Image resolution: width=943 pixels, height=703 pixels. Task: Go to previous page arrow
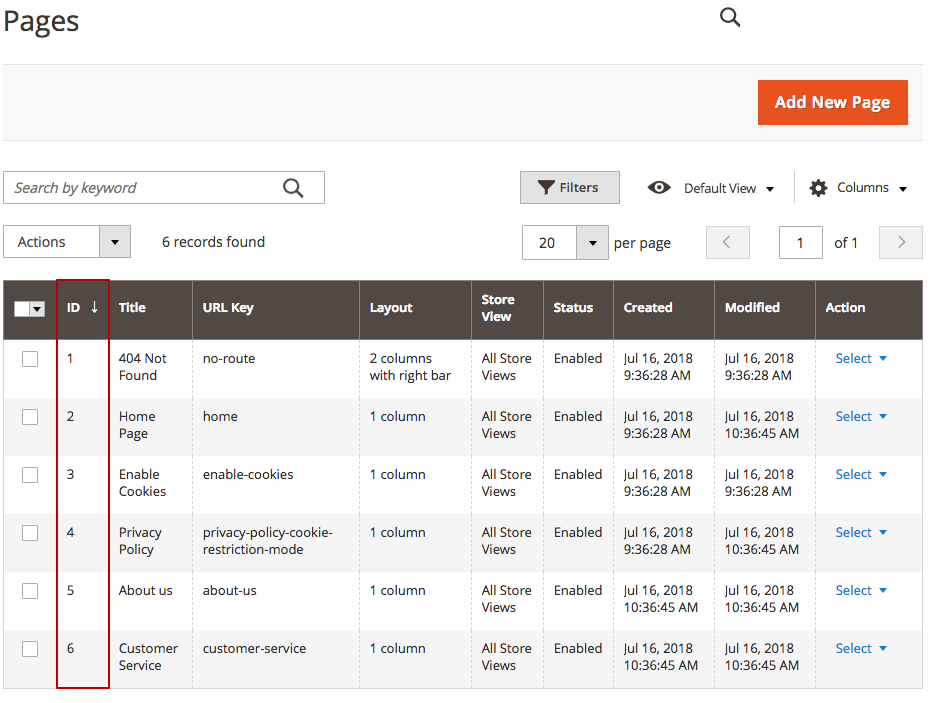tap(728, 242)
